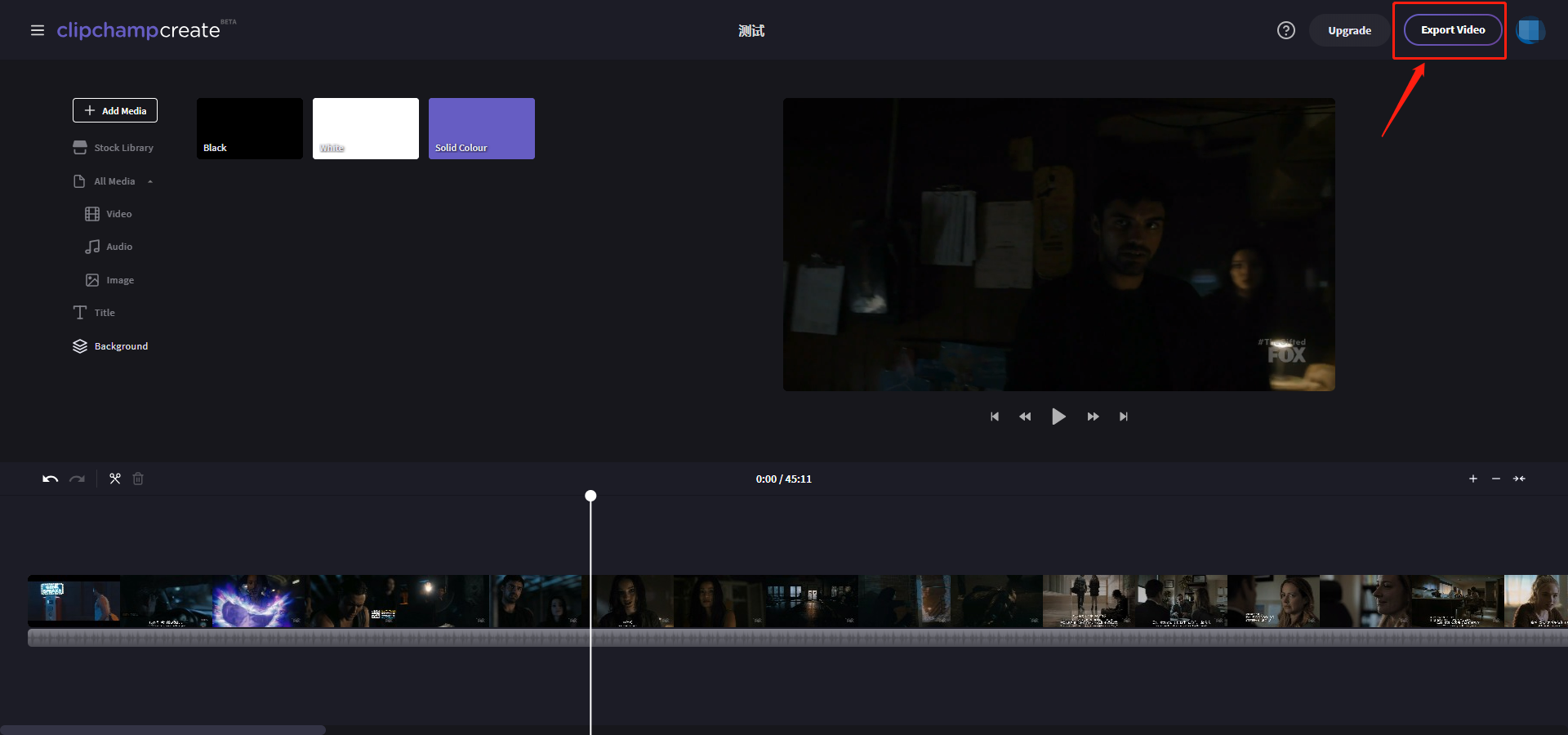The image size is (1568, 735).
Task: Click the Export Video button
Action: 1452,30
